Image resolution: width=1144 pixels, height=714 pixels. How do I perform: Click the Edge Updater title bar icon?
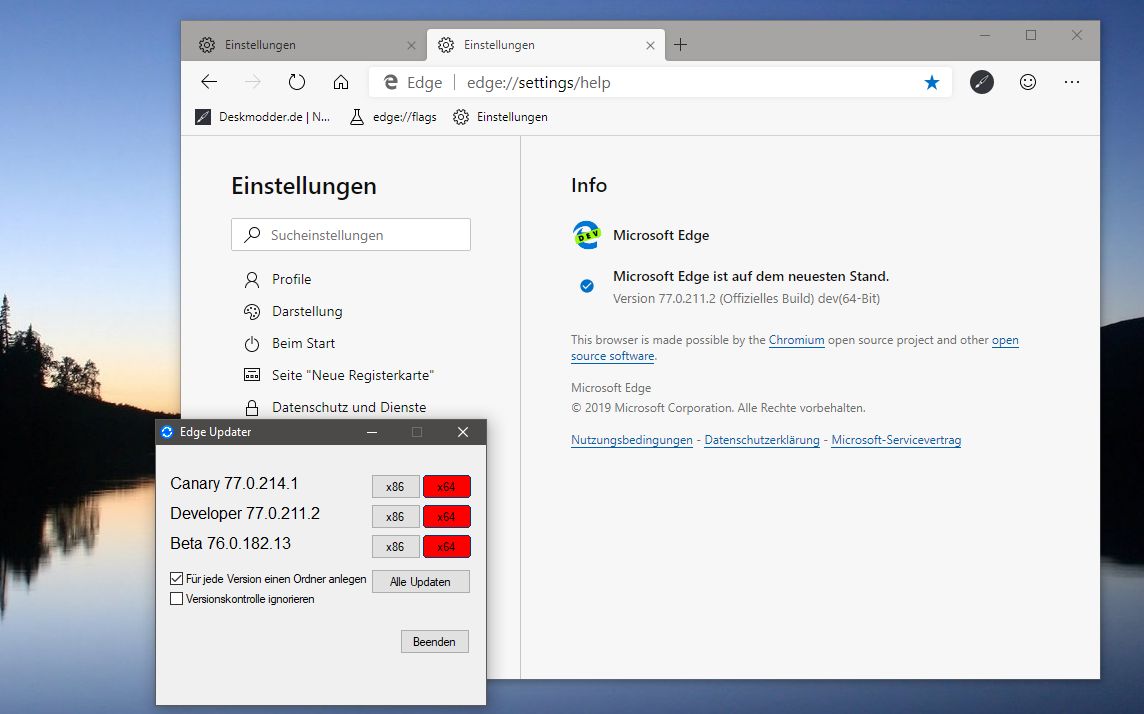[x=167, y=432]
